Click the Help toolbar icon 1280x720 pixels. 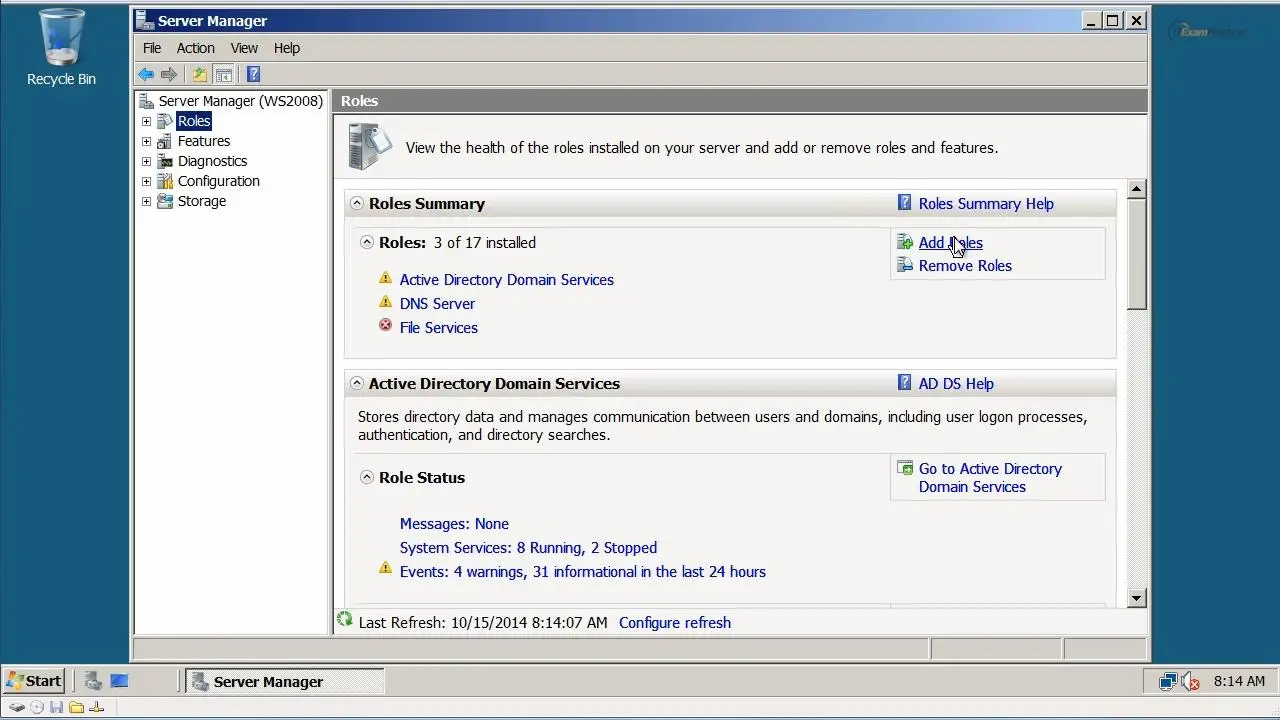click(253, 74)
